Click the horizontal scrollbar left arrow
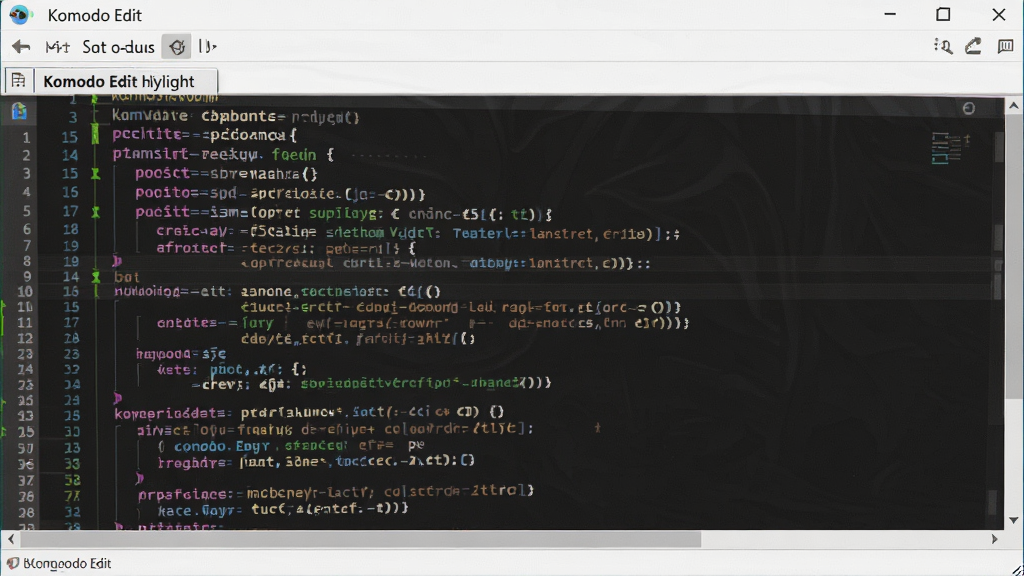 (x=10, y=539)
